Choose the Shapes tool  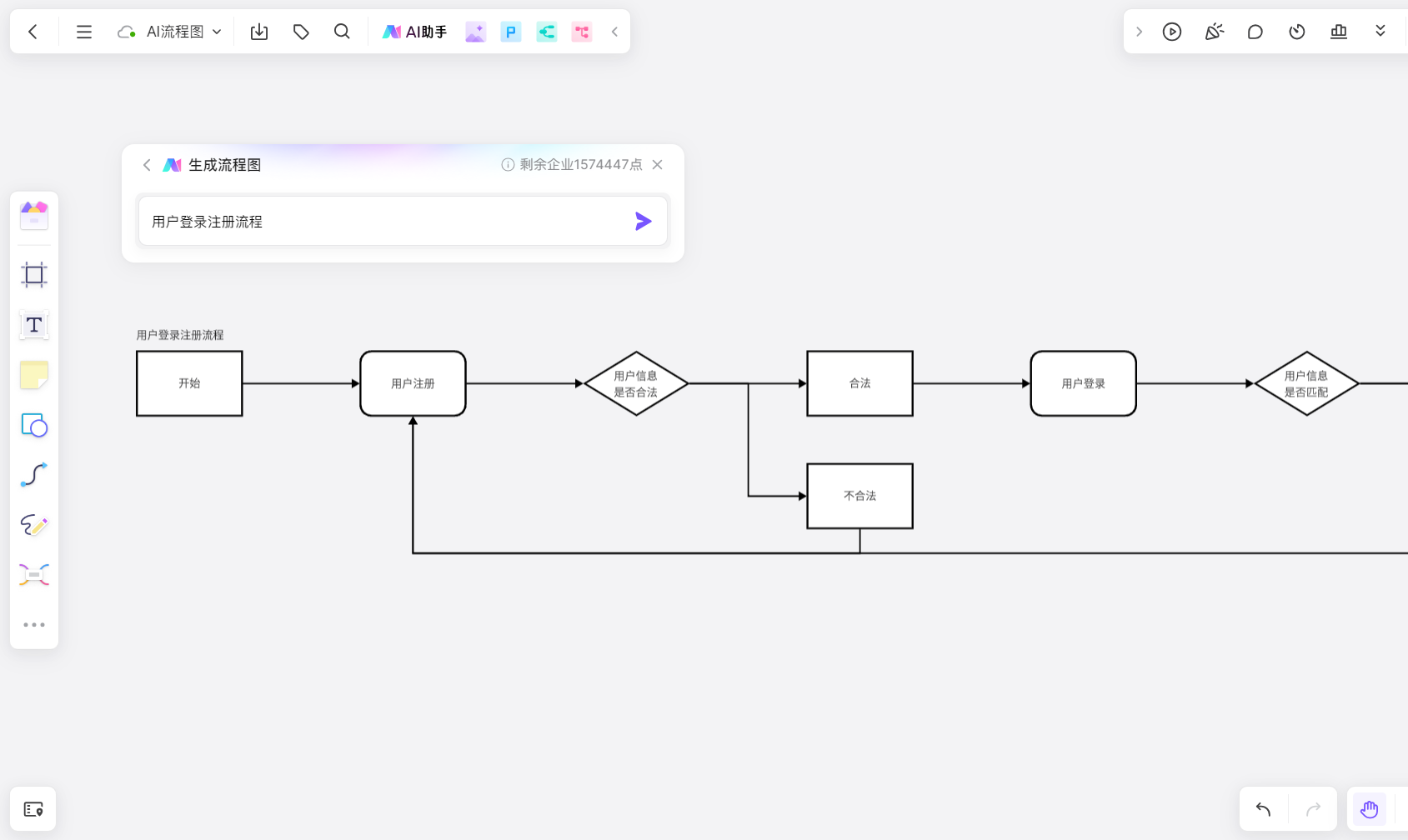coord(34,425)
